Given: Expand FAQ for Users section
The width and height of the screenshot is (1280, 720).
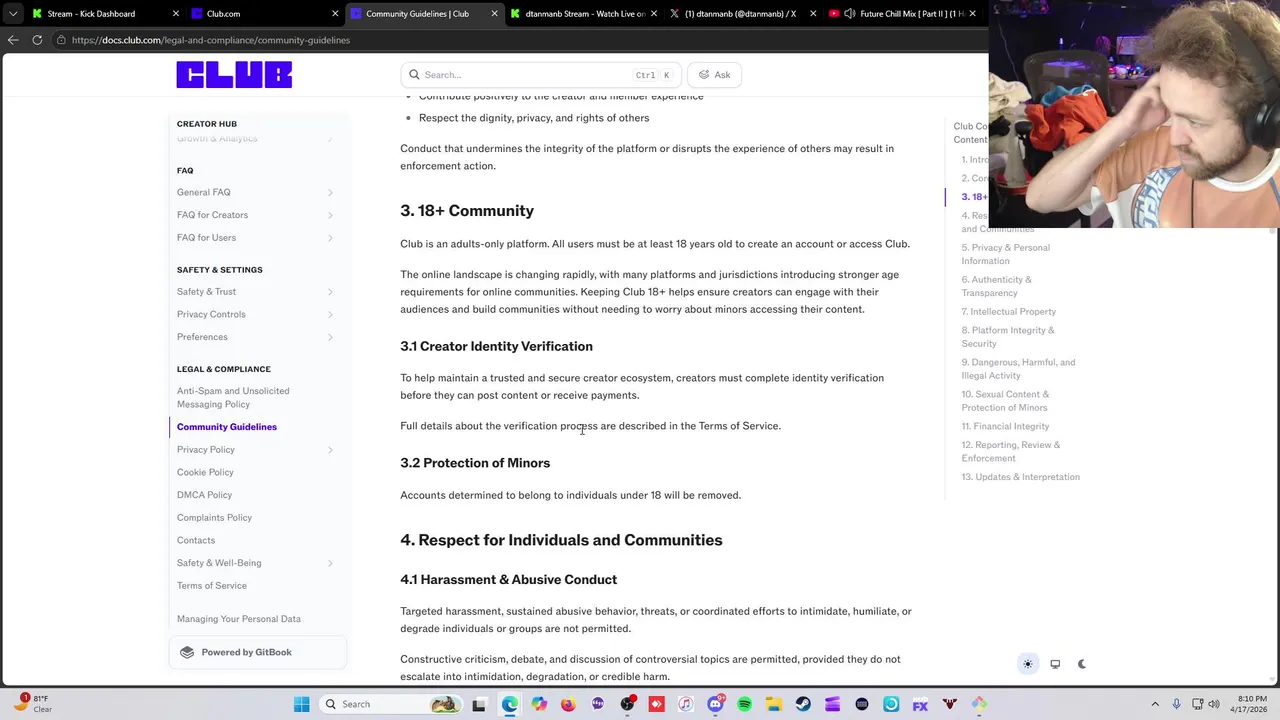Looking at the screenshot, I should pyautogui.click(x=330, y=238).
